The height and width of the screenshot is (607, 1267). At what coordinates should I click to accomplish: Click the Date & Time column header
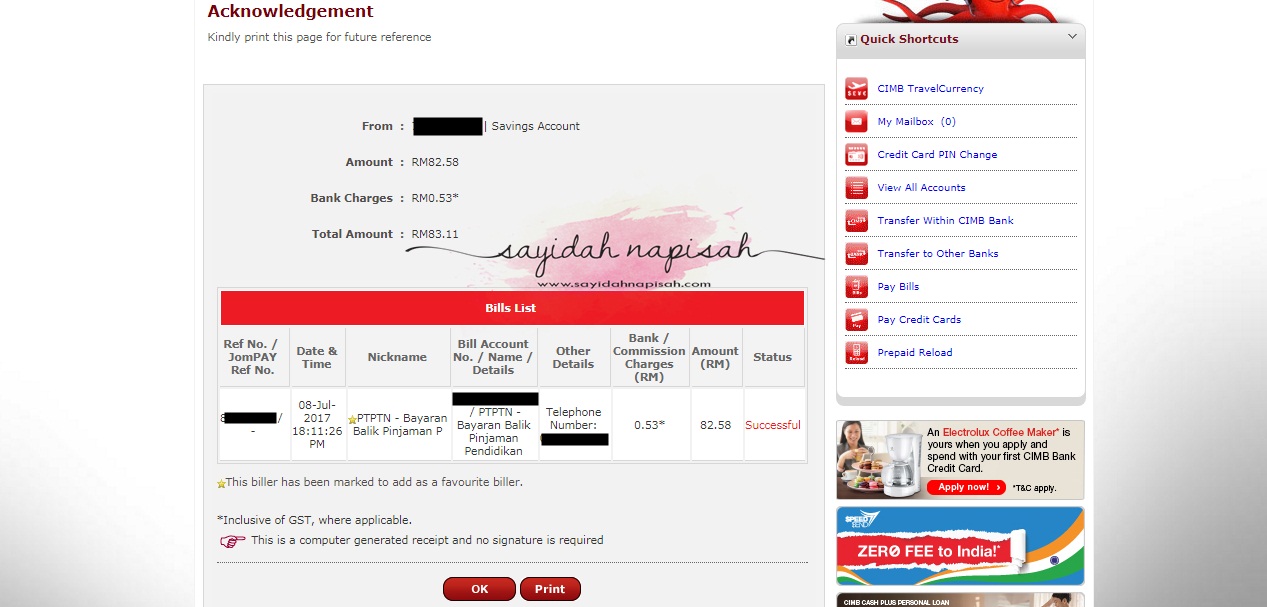pyautogui.click(x=317, y=357)
